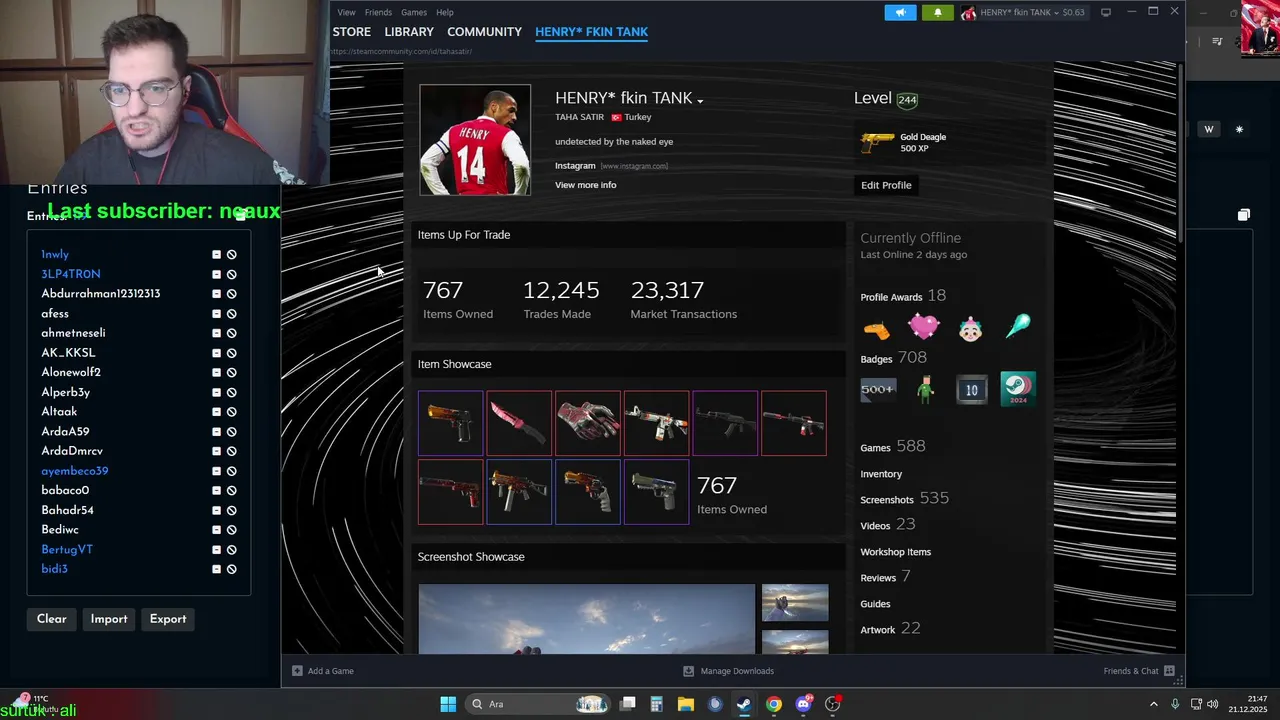
Task: Open Workshop Items link
Action: 895,552
